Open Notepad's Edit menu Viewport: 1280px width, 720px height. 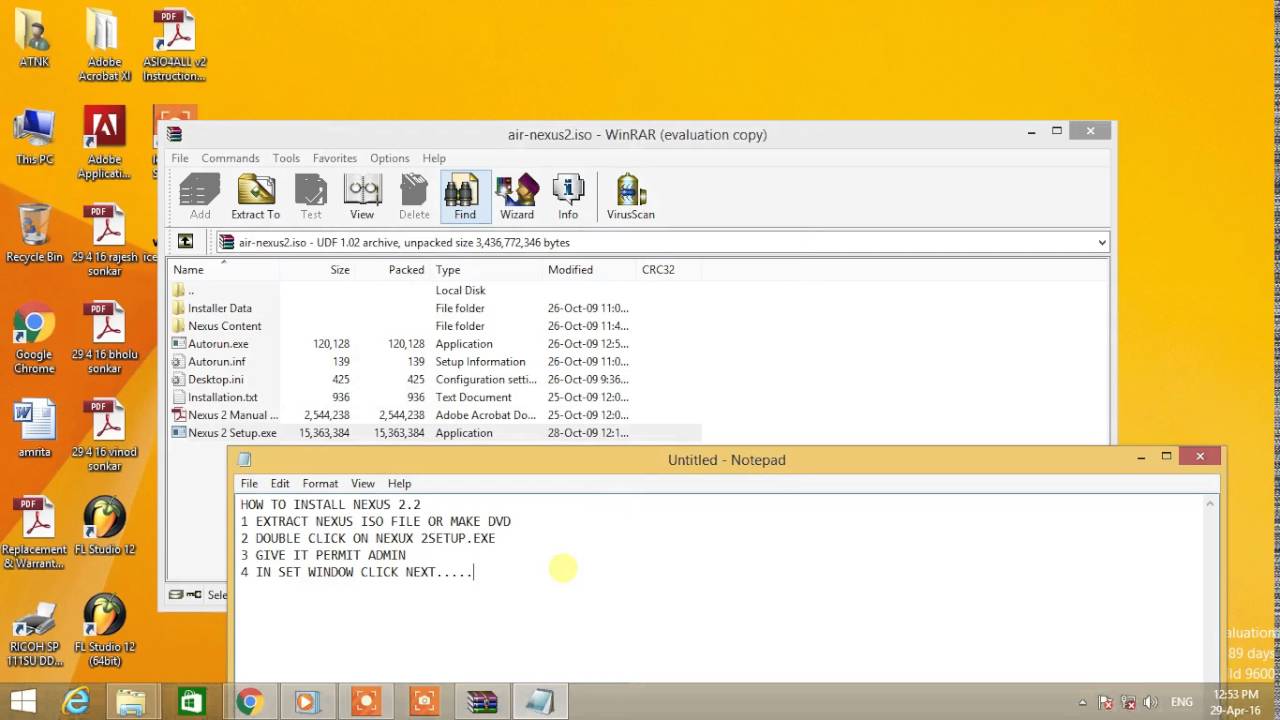[280, 483]
